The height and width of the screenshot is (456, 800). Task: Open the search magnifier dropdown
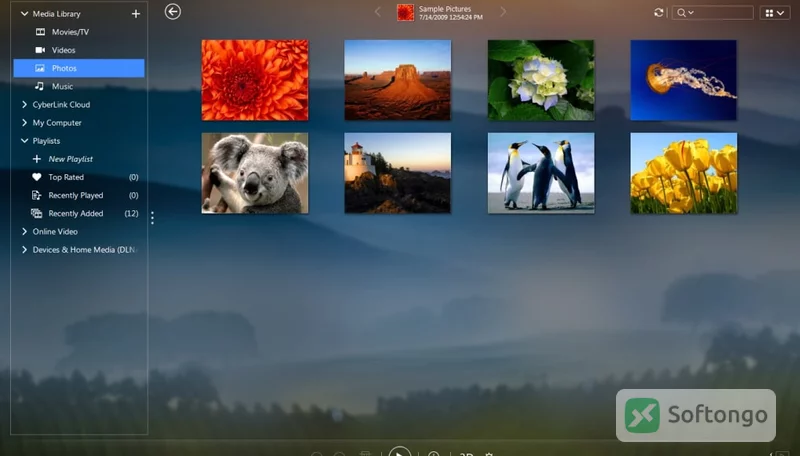685,13
